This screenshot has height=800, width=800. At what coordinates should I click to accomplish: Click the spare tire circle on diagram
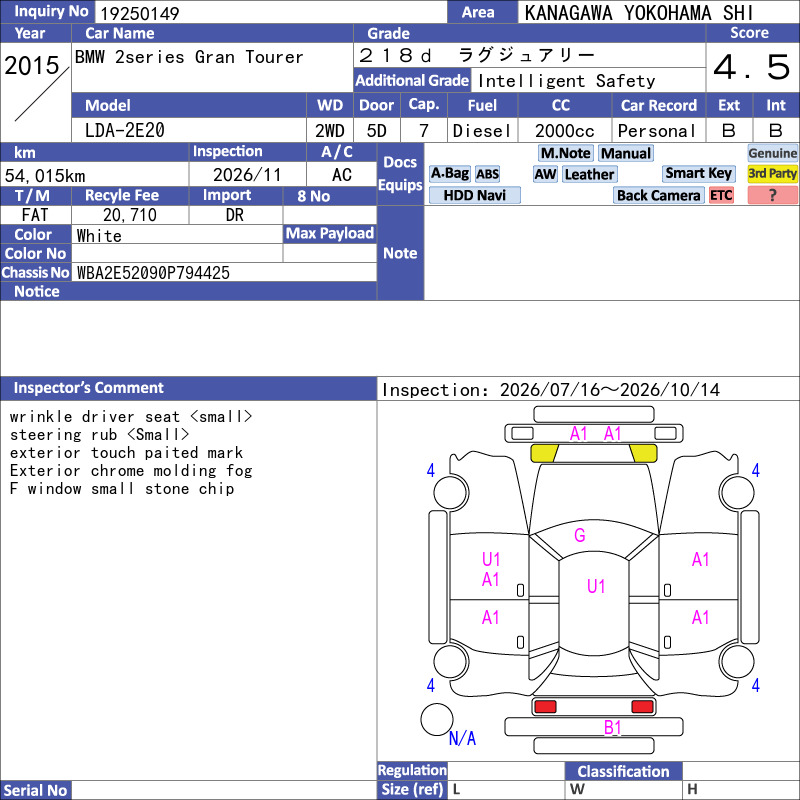tap(437, 719)
